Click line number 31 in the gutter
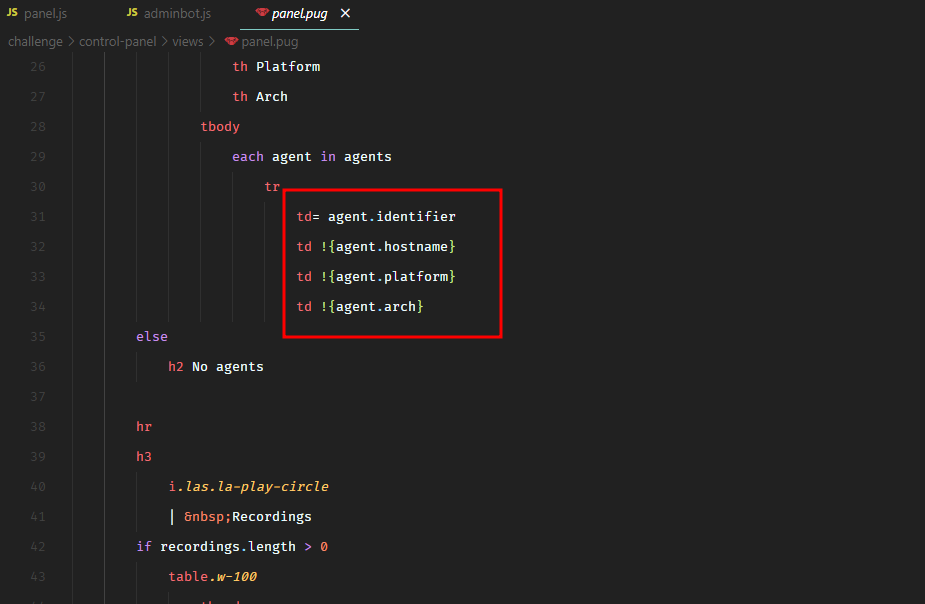 point(38,217)
